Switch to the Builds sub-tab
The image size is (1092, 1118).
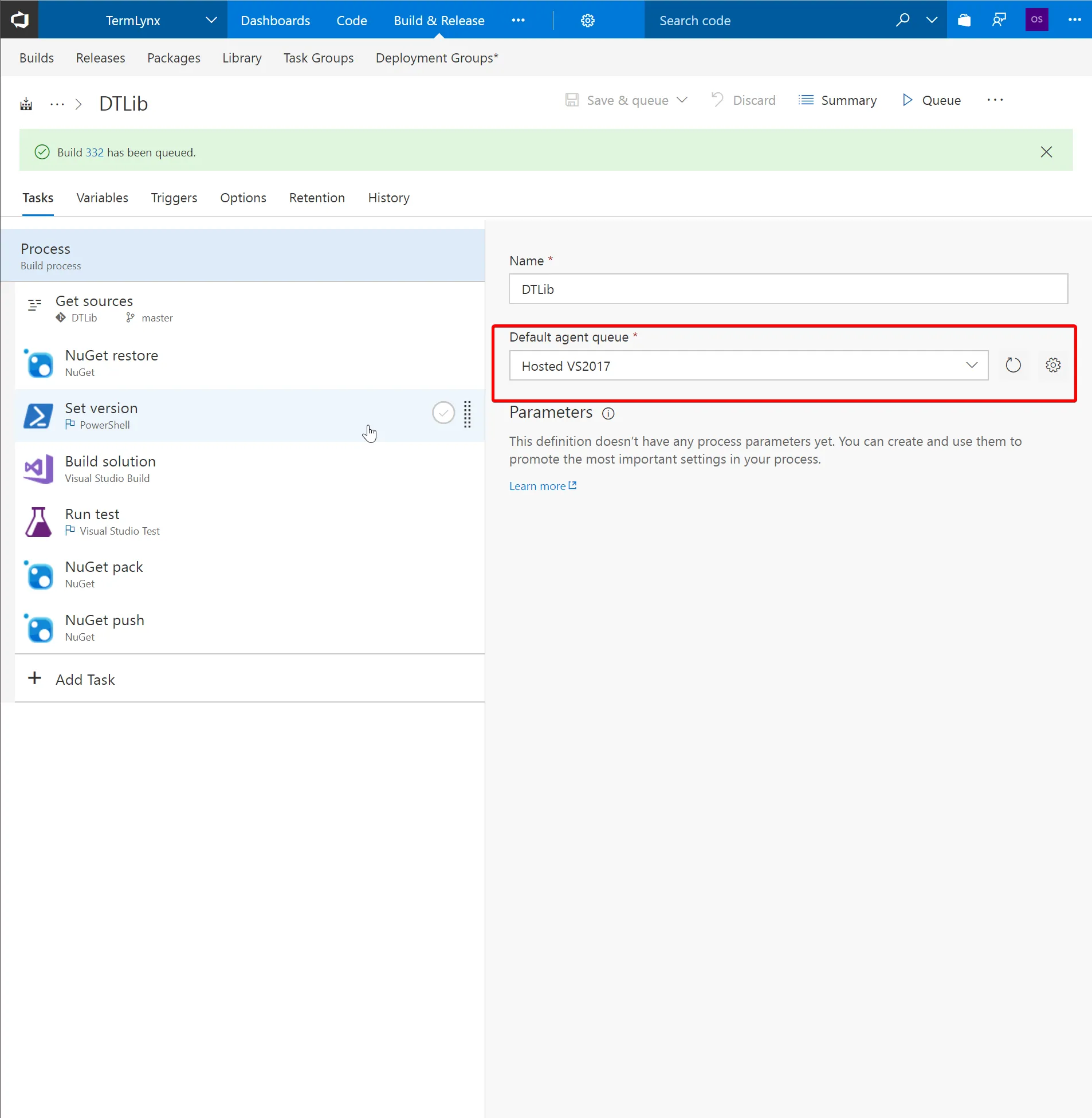click(x=37, y=58)
